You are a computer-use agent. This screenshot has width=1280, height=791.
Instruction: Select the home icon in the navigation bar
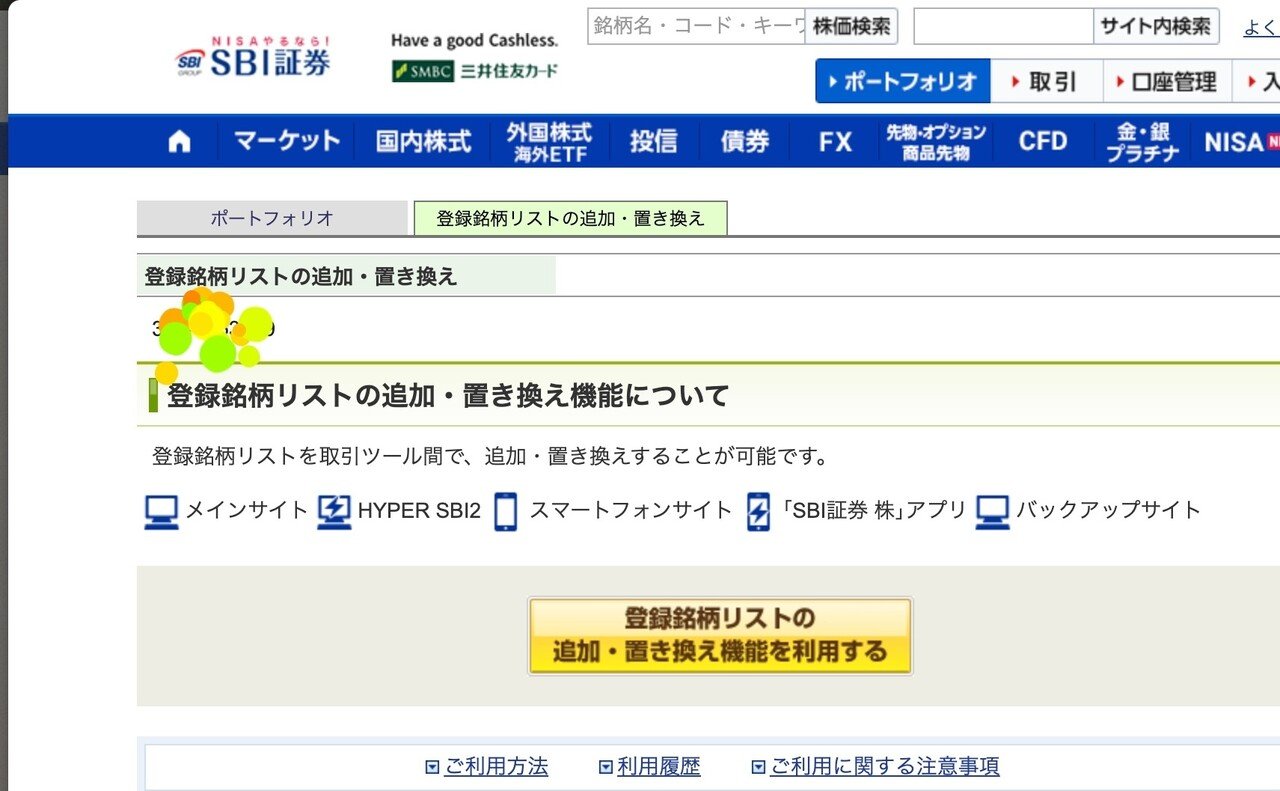(178, 141)
